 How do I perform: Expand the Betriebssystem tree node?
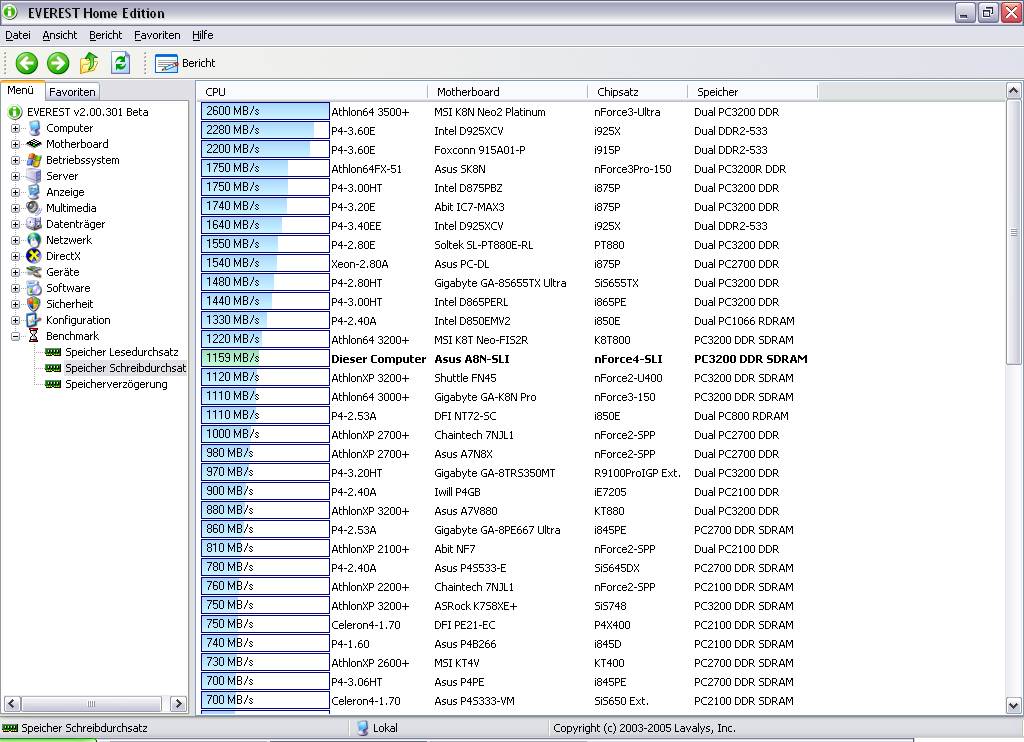pos(15,160)
